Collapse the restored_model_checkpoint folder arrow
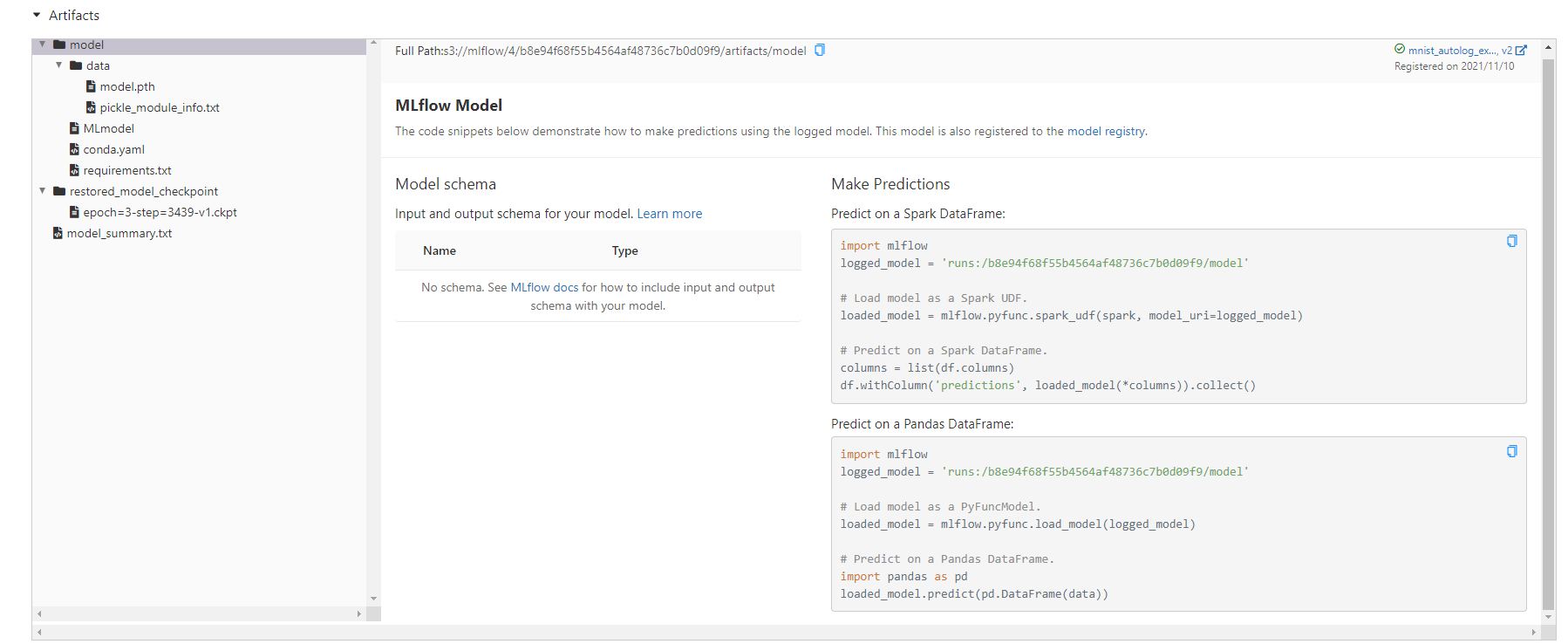The height and width of the screenshot is (644, 1568). [x=42, y=191]
